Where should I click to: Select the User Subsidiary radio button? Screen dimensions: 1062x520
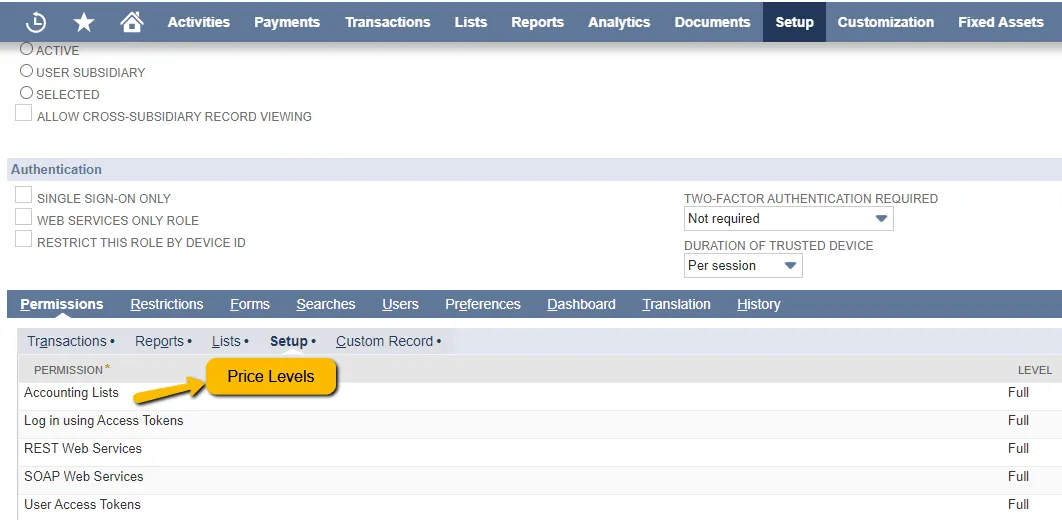point(26,70)
